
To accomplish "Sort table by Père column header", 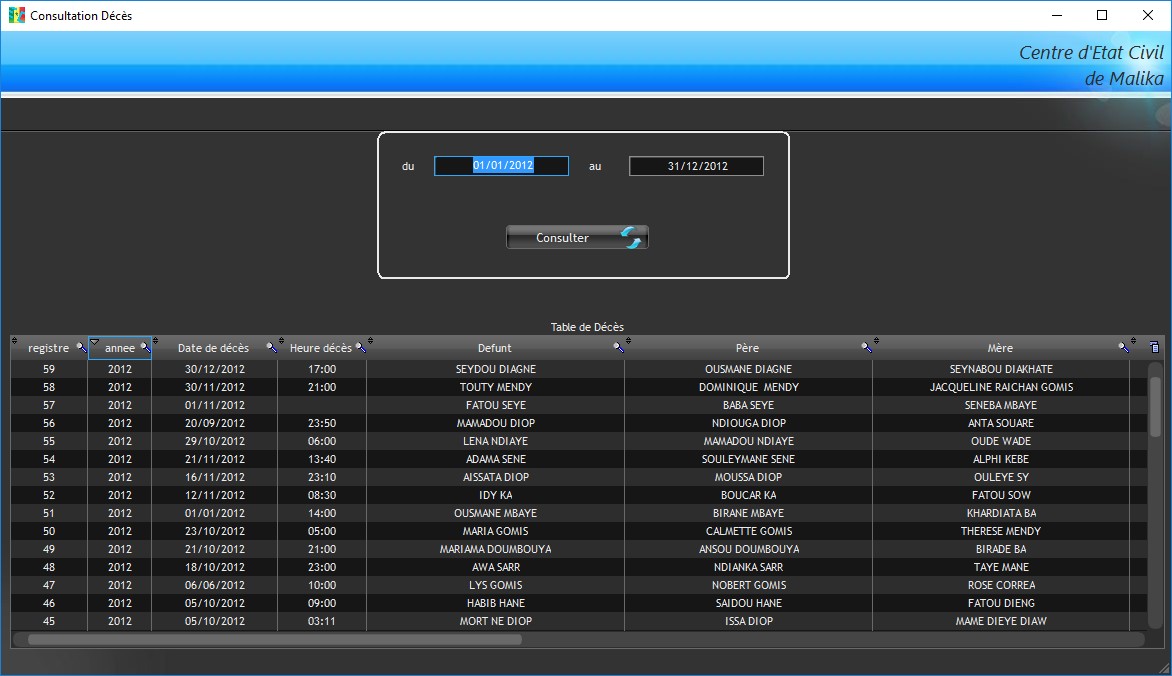I will pyautogui.click(x=746, y=348).
